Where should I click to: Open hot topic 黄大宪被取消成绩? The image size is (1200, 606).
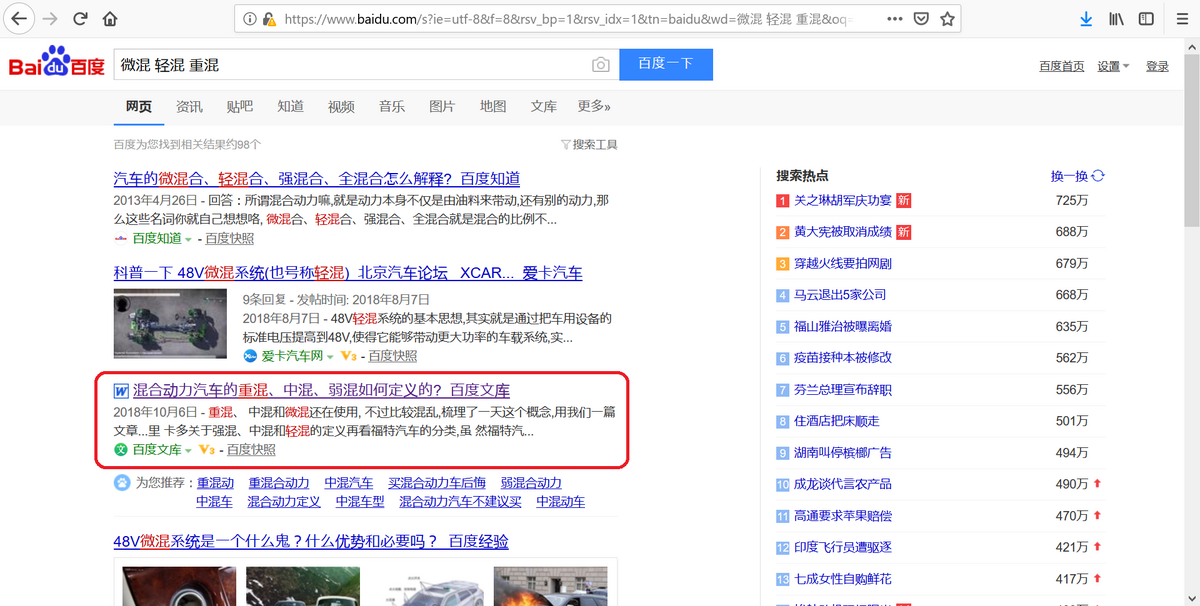[x=842, y=232]
